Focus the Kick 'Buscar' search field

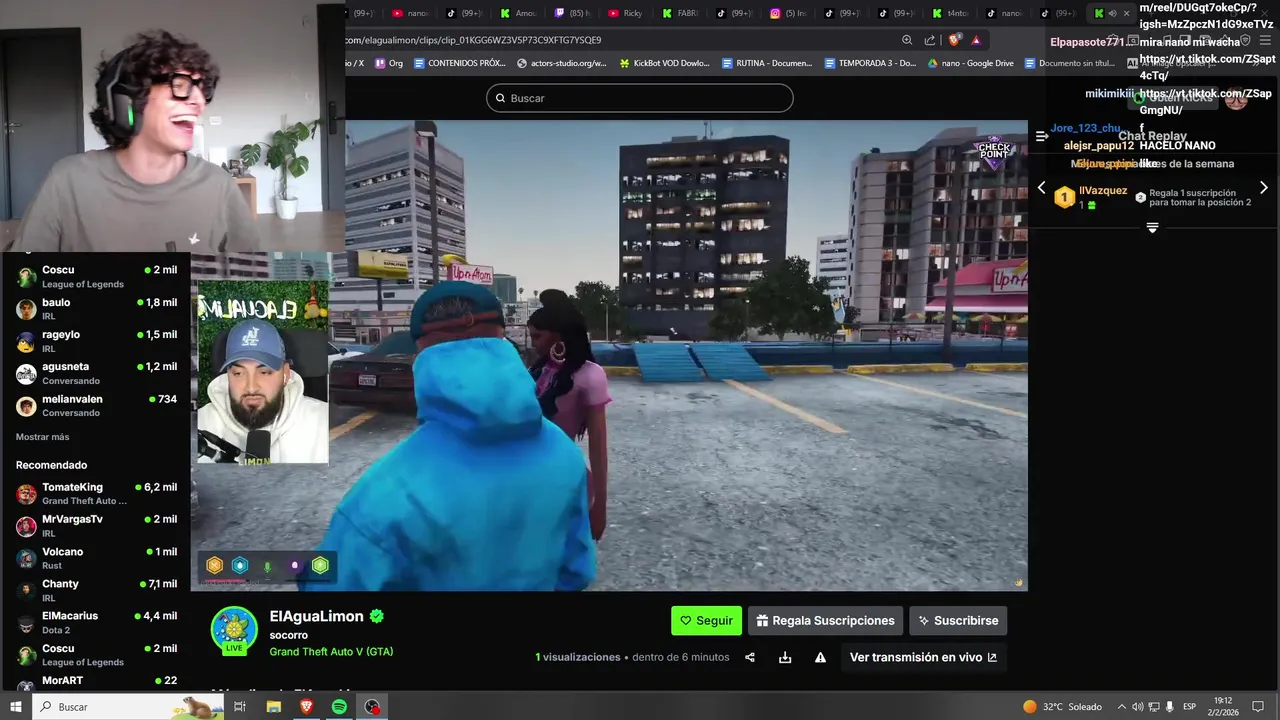(x=640, y=98)
